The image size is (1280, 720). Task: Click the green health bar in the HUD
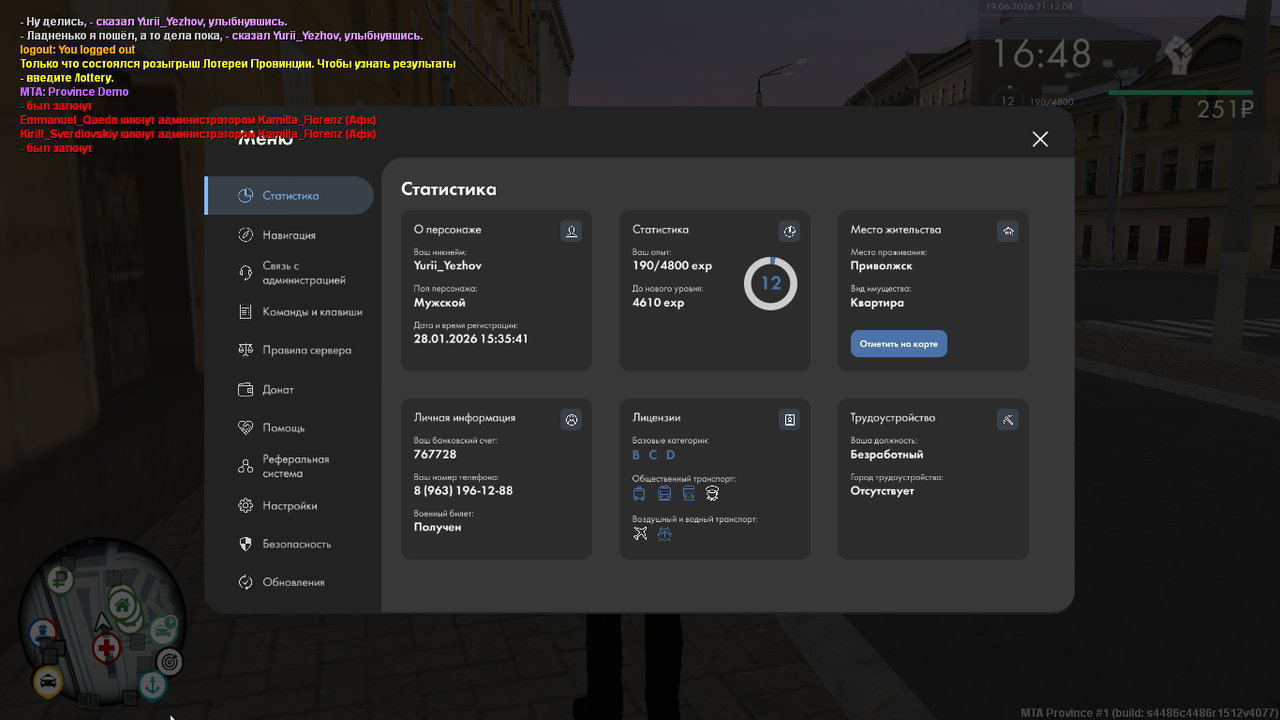pyautogui.click(x=1181, y=92)
